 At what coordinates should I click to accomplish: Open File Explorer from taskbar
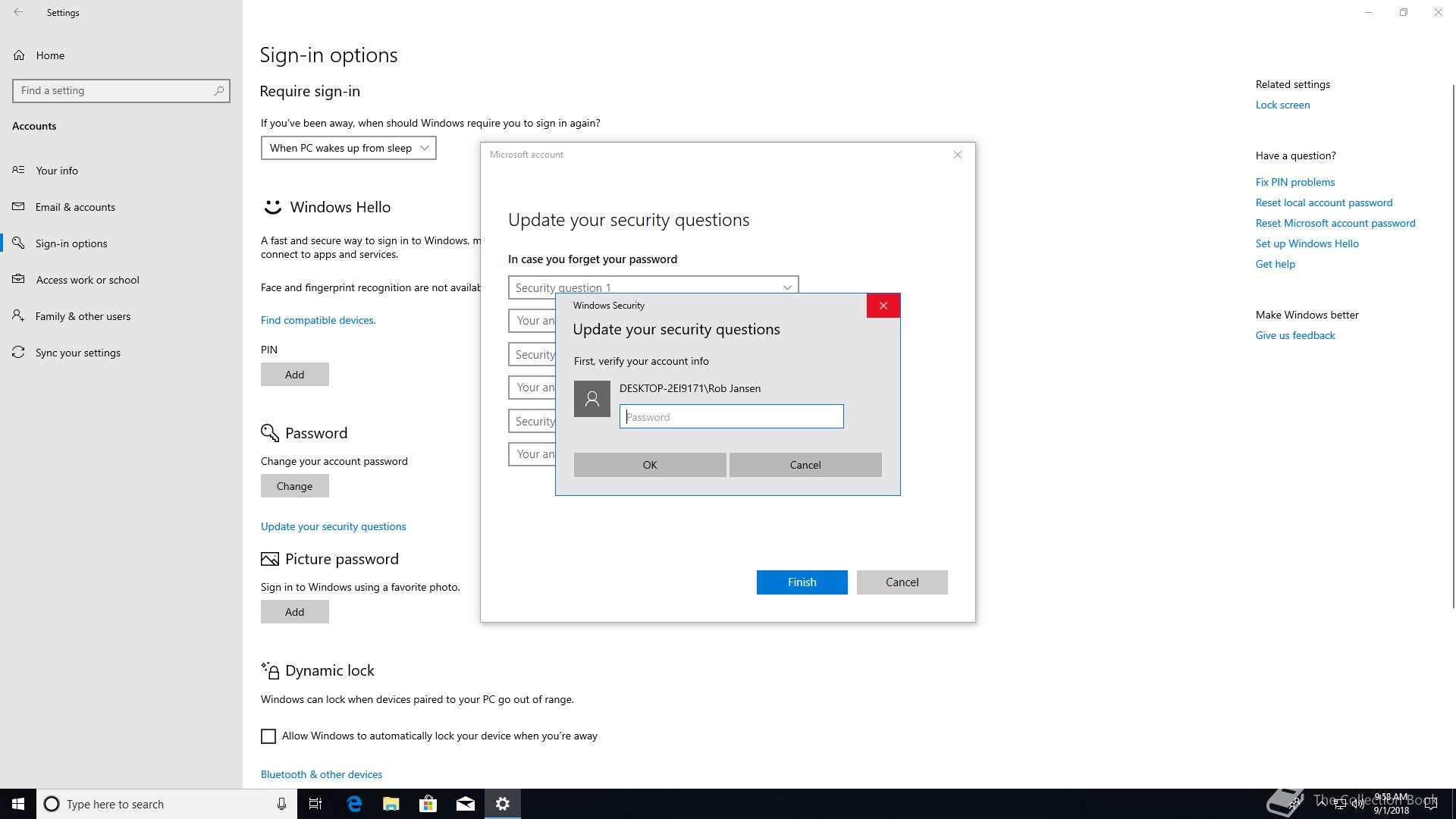point(391,804)
